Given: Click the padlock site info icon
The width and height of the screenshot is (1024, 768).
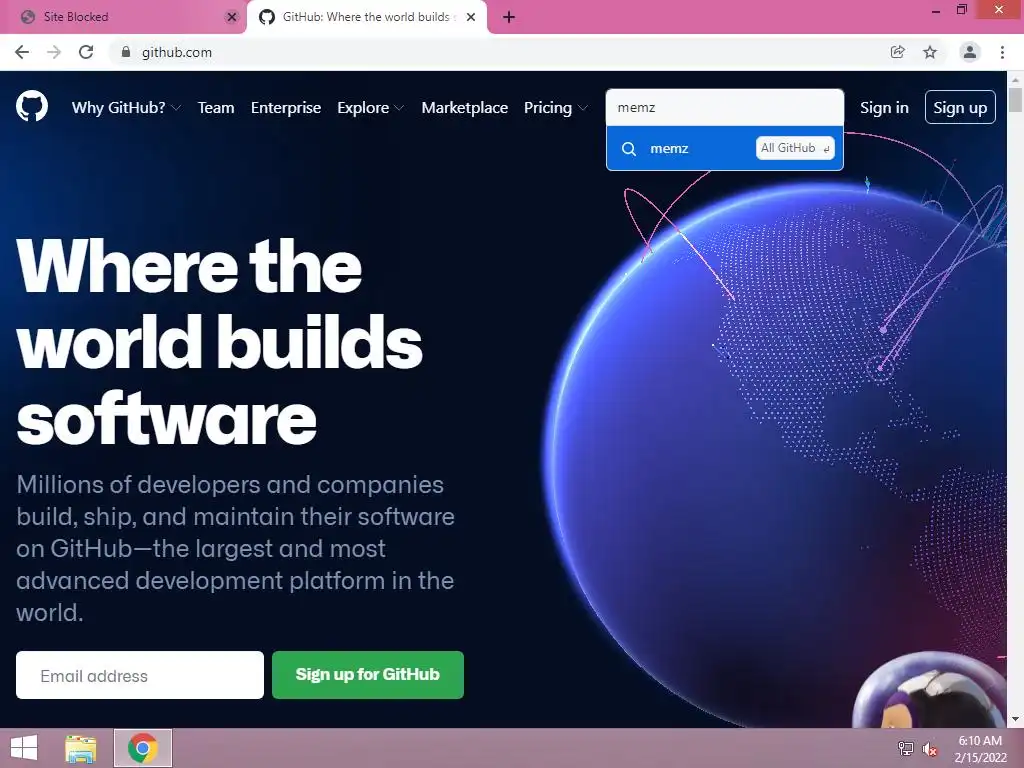Looking at the screenshot, I should click(126, 52).
